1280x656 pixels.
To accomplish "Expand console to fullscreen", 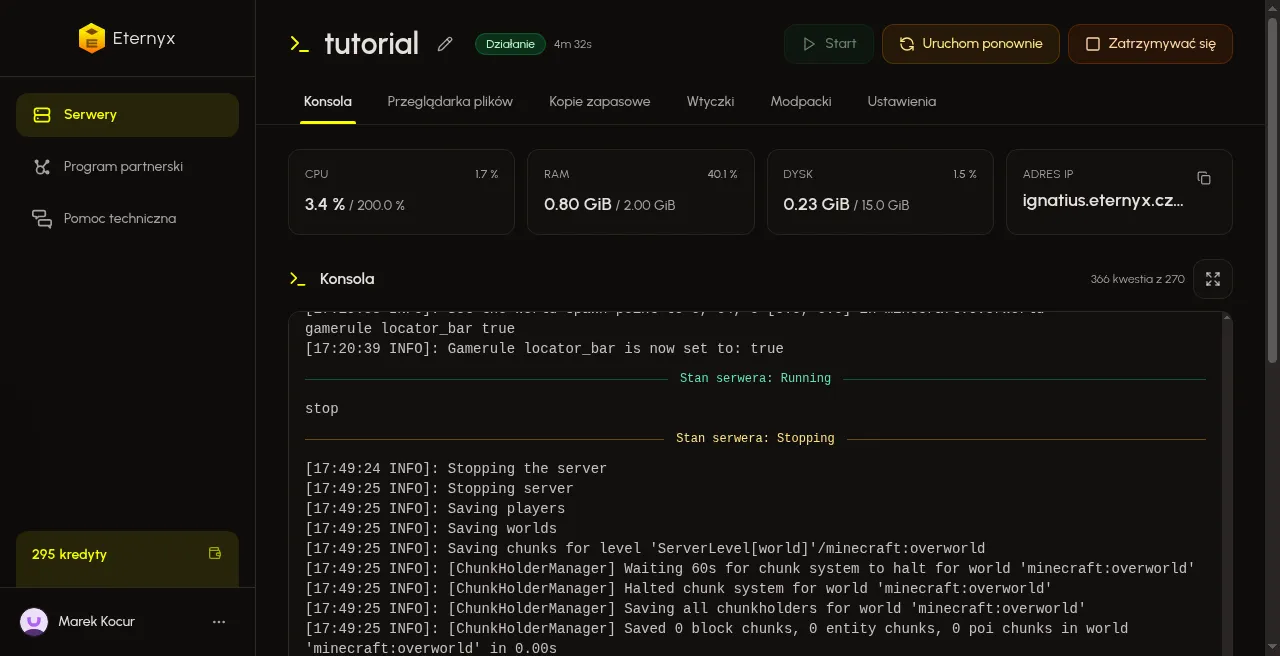I will tap(1213, 279).
